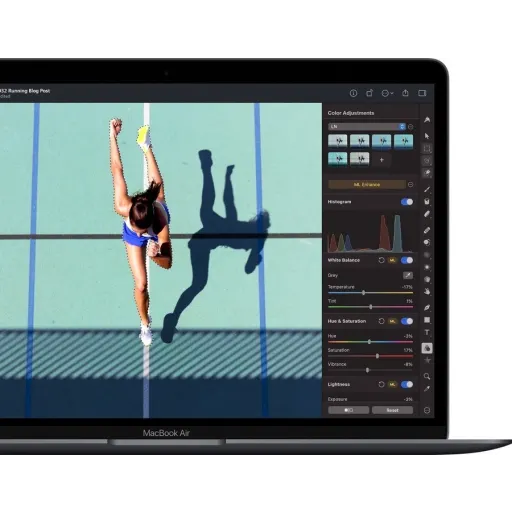Toggle the Histogram switch
The width and height of the screenshot is (512, 512).
coord(407,202)
